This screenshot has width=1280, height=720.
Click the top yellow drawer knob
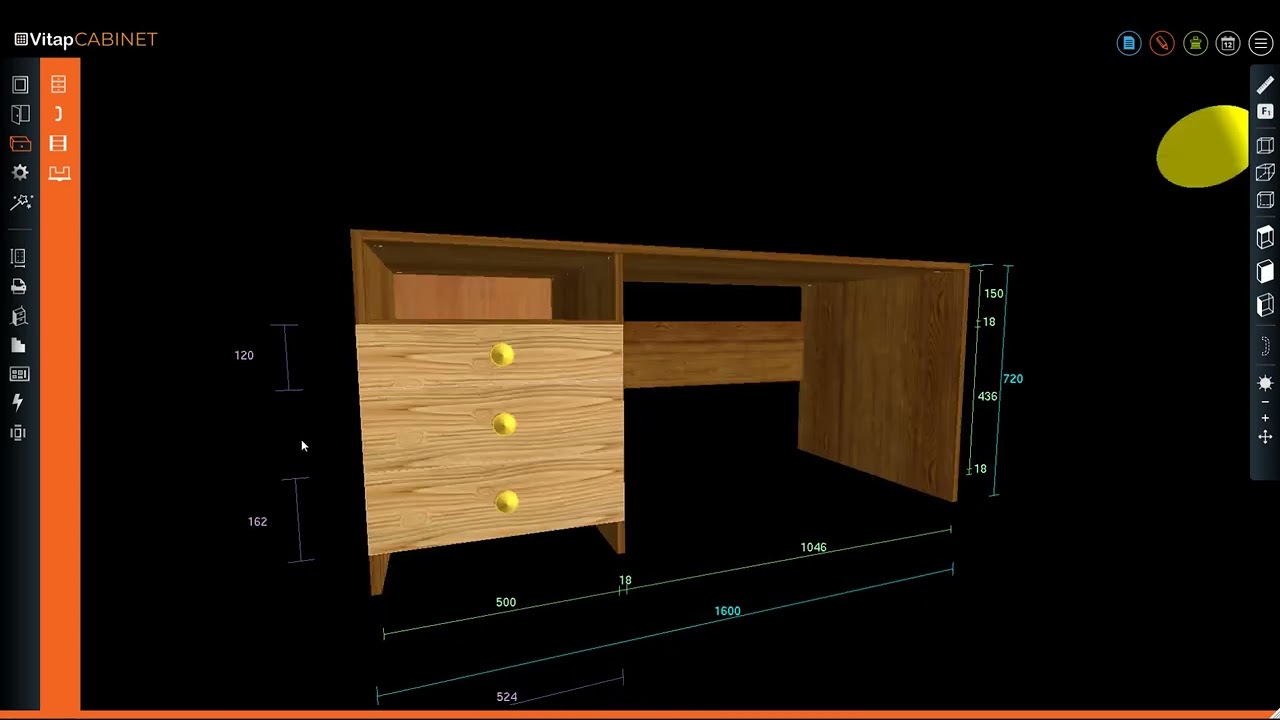(x=503, y=355)
